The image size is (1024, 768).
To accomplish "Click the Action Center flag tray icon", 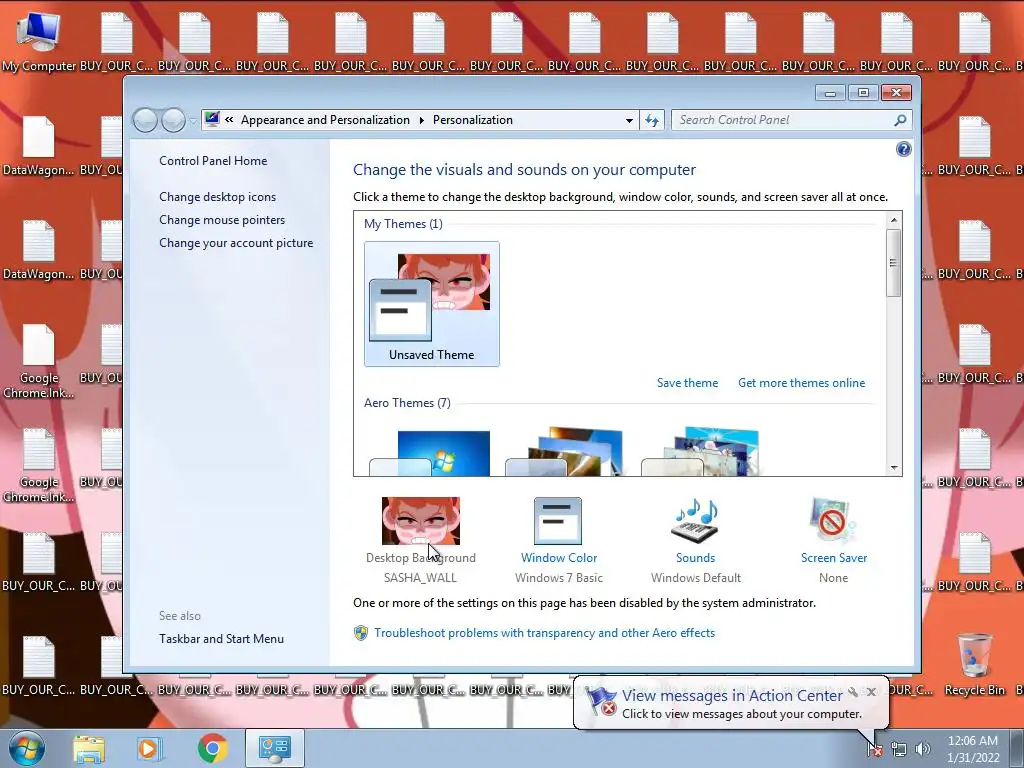I will 874,750.
